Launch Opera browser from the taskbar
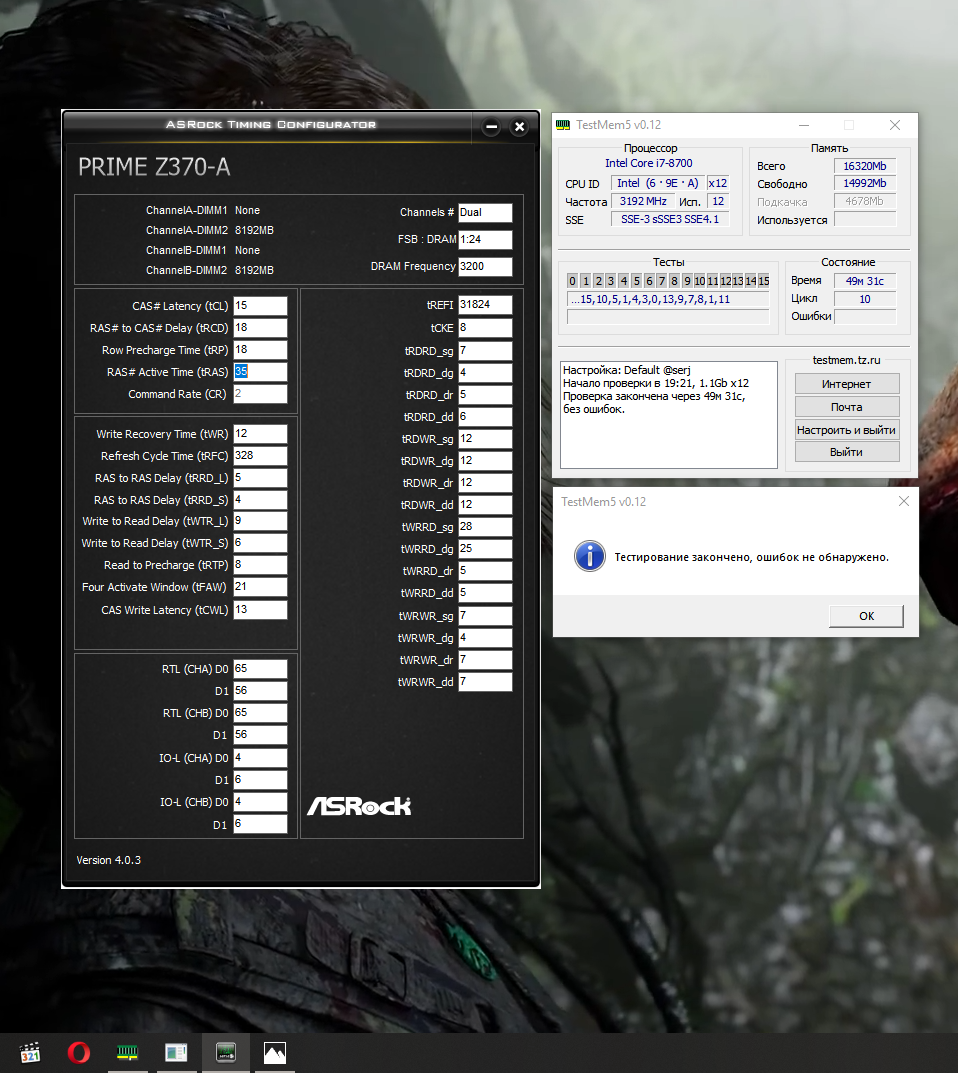The width and height of the screenshot is (958, 1073). (x=79, y=1052)
